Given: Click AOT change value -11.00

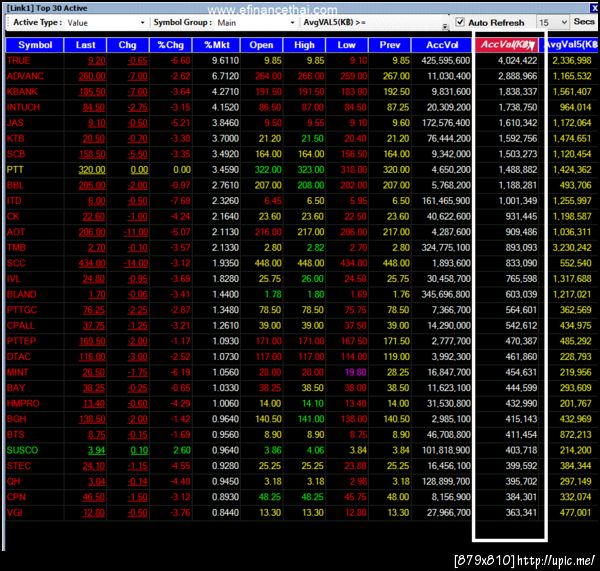Looking at the screenshot, I should click(136, 232).
